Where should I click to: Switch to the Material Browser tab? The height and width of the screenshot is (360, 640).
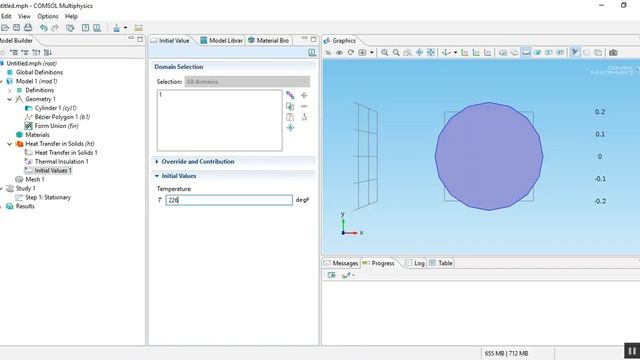269,40
